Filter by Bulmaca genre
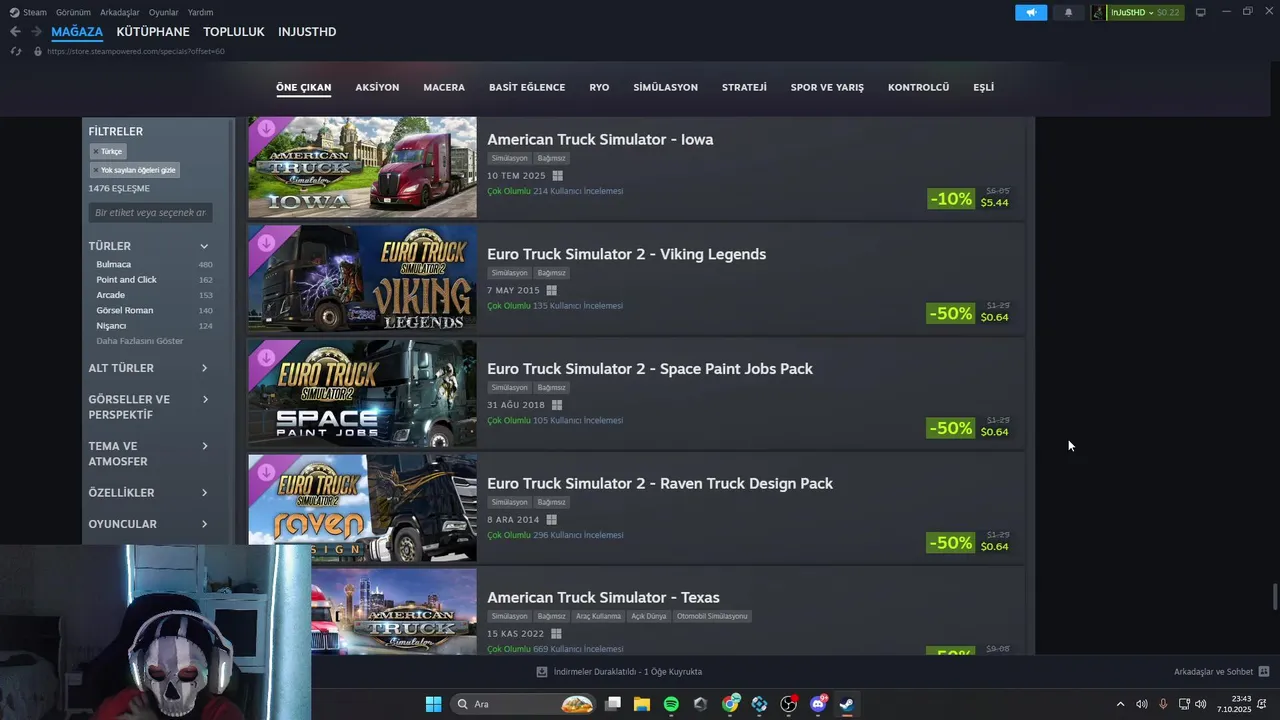This screenshot has height=720, width=1280. coord(113,265)
